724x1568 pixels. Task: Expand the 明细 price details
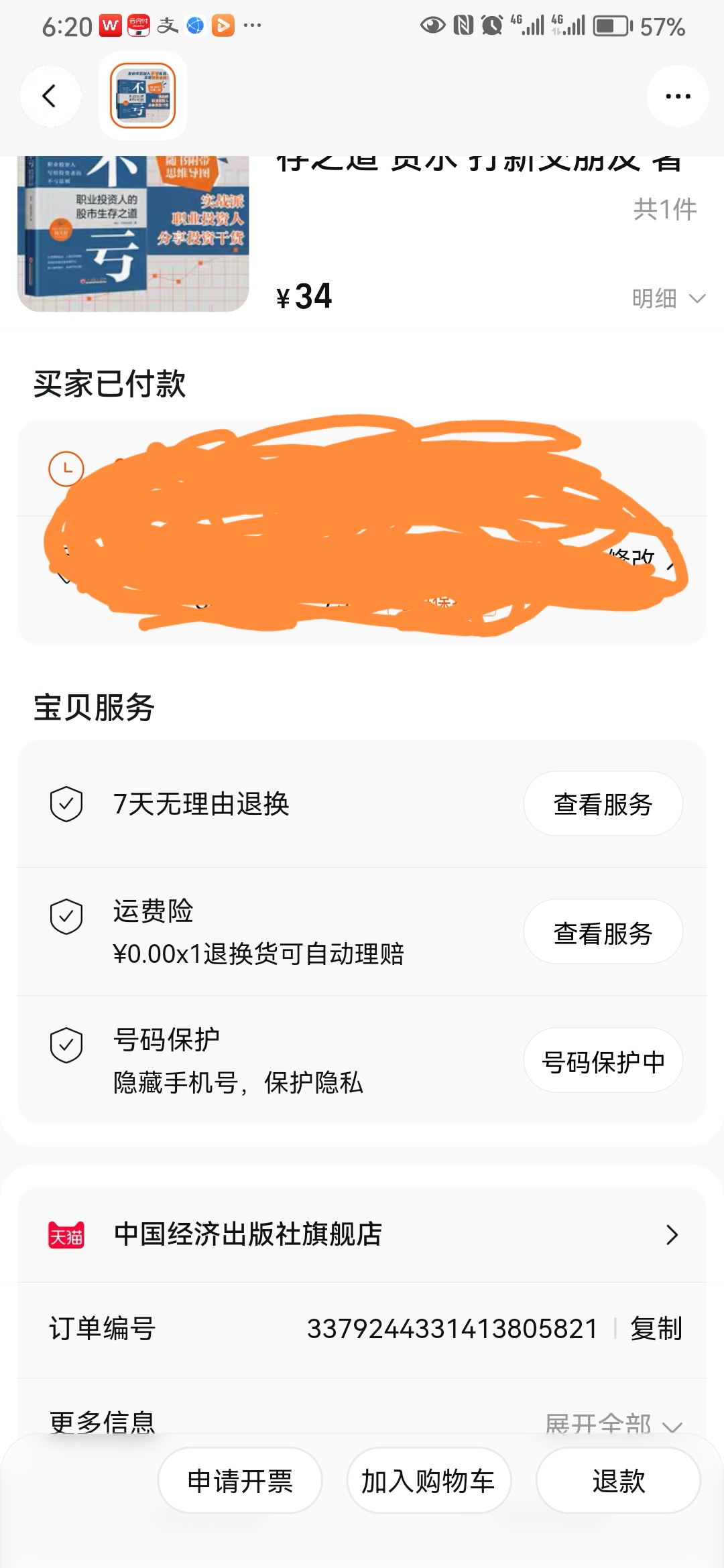(x=668, y=299)
